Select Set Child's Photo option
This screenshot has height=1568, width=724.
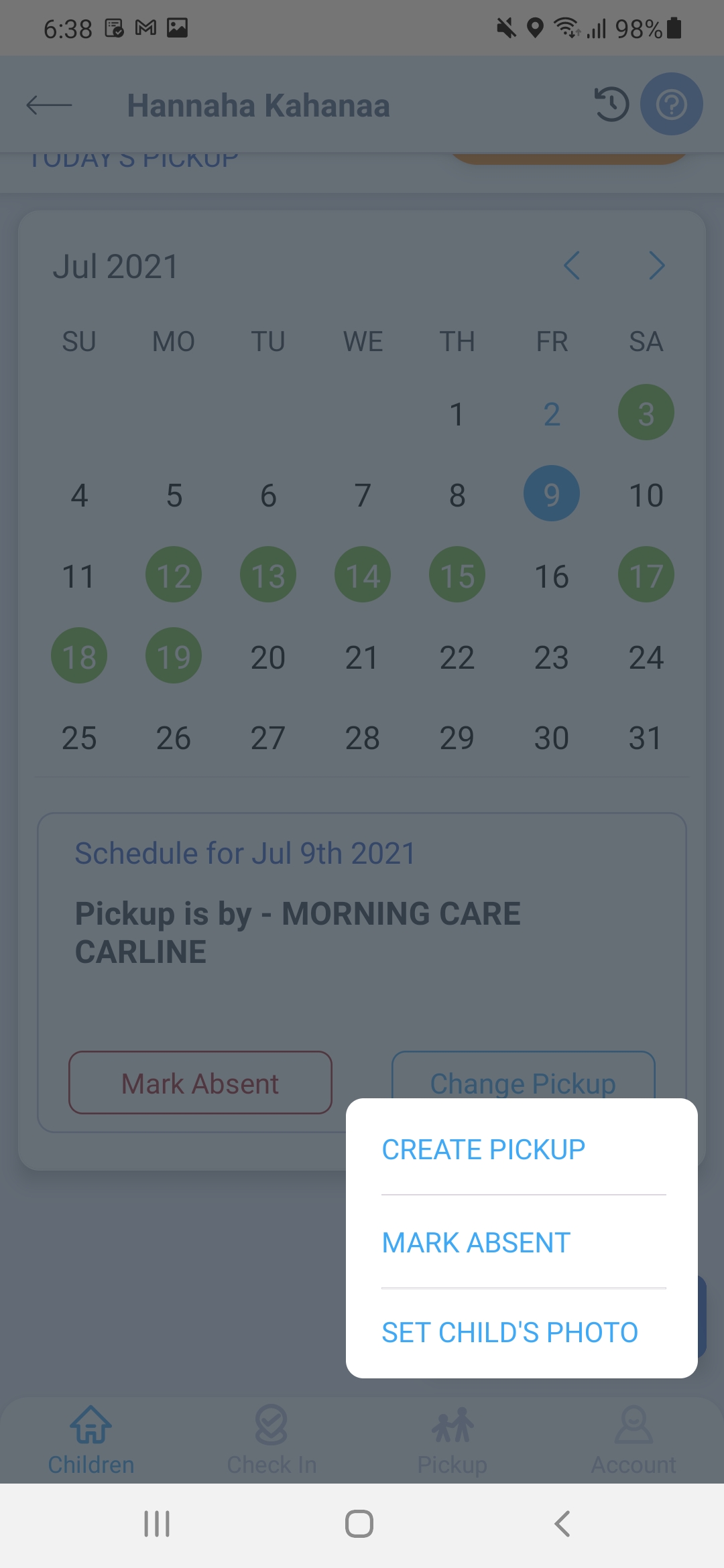point(509,1333)
